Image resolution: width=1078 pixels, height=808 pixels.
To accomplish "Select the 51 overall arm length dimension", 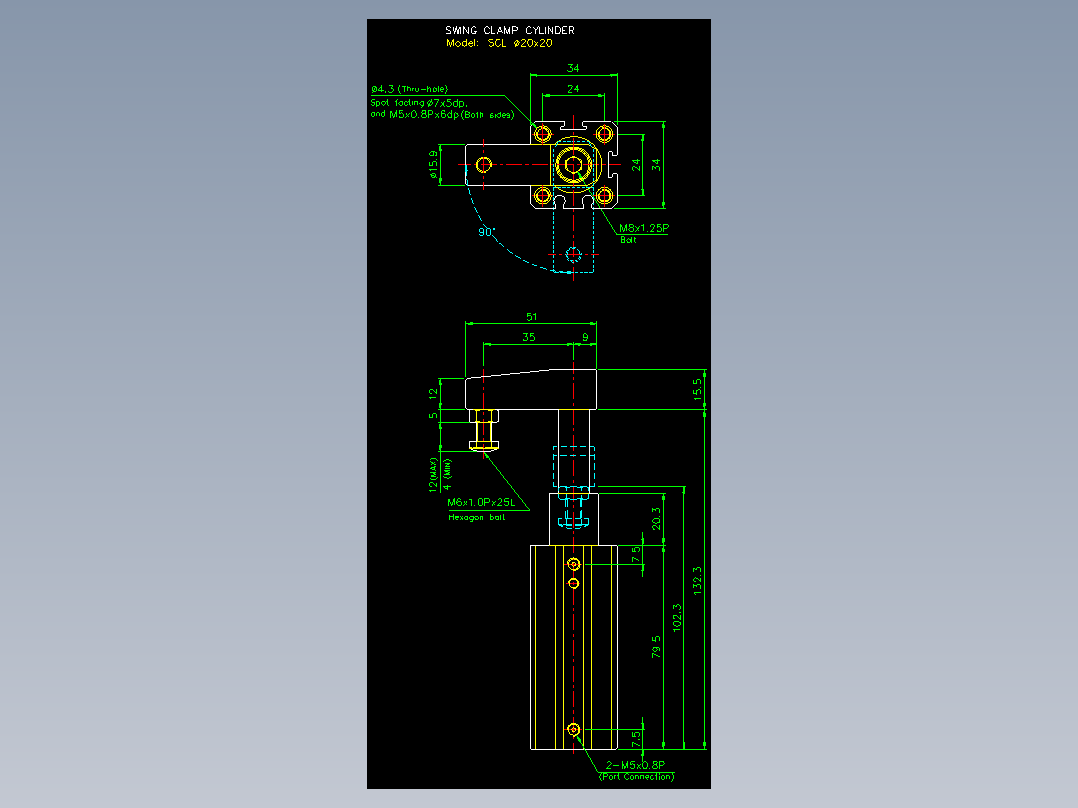I will point(531,317).
